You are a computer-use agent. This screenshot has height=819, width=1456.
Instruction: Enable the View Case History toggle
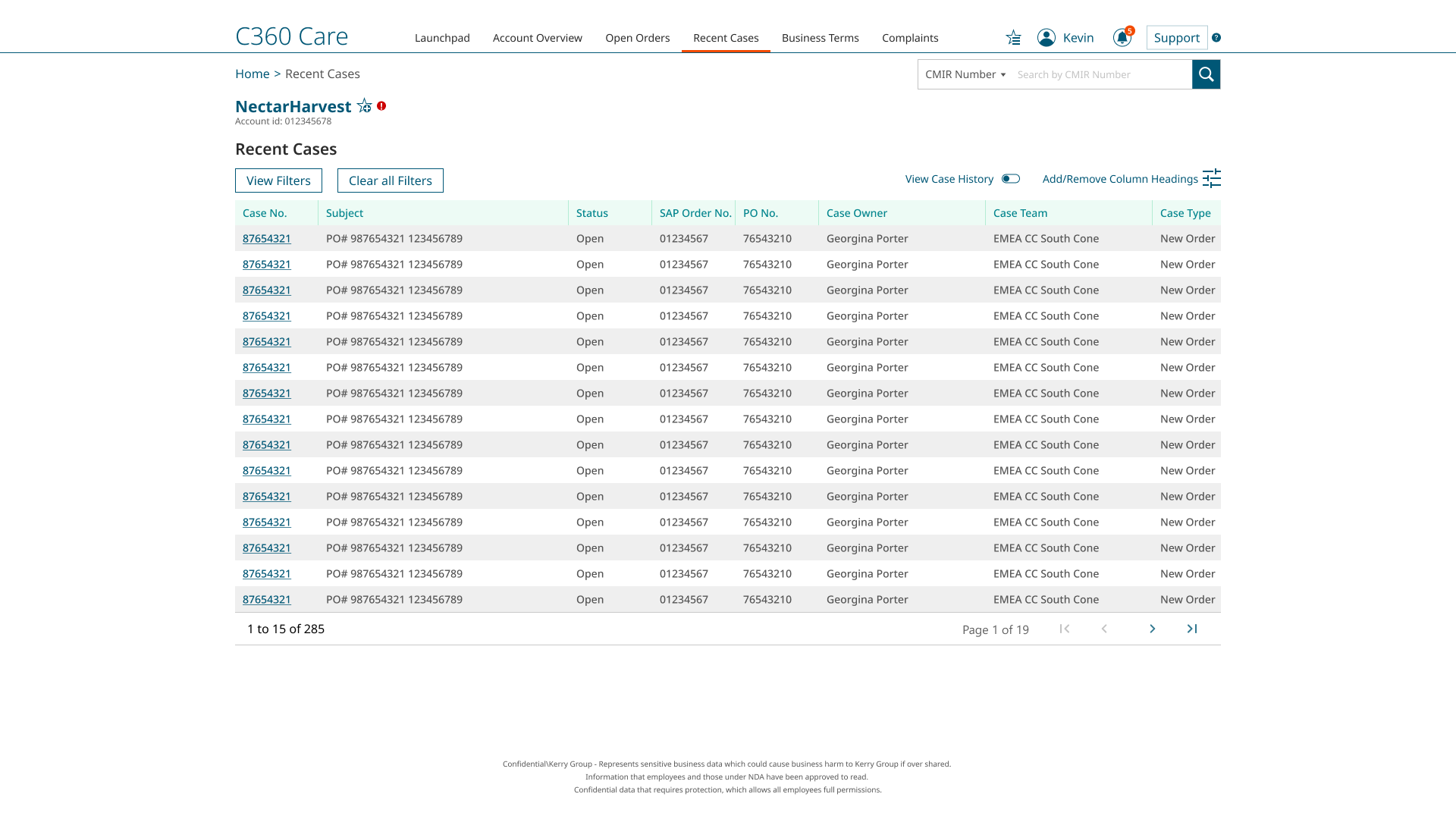1011,178
